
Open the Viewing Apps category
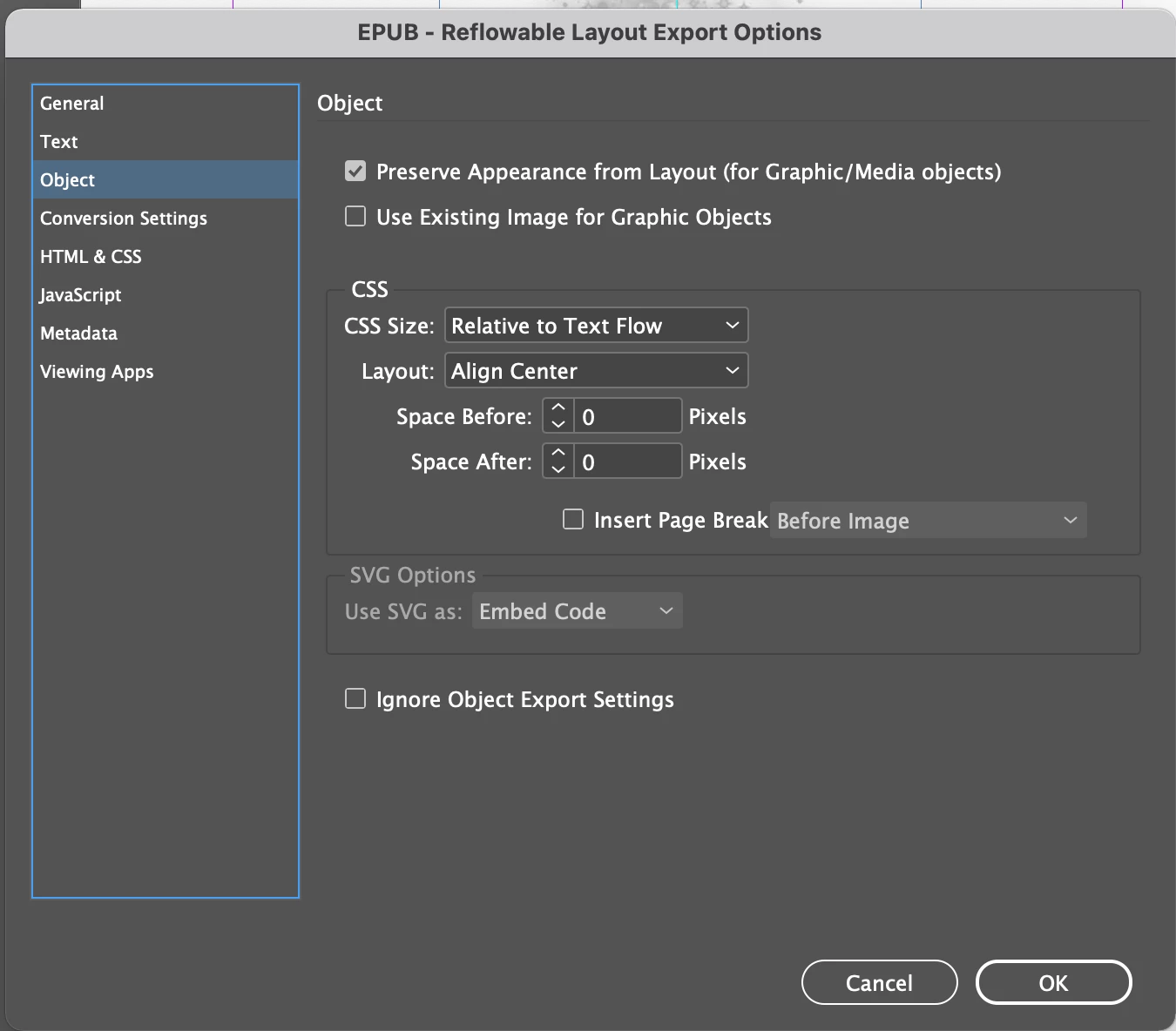(x=166, y=372)
